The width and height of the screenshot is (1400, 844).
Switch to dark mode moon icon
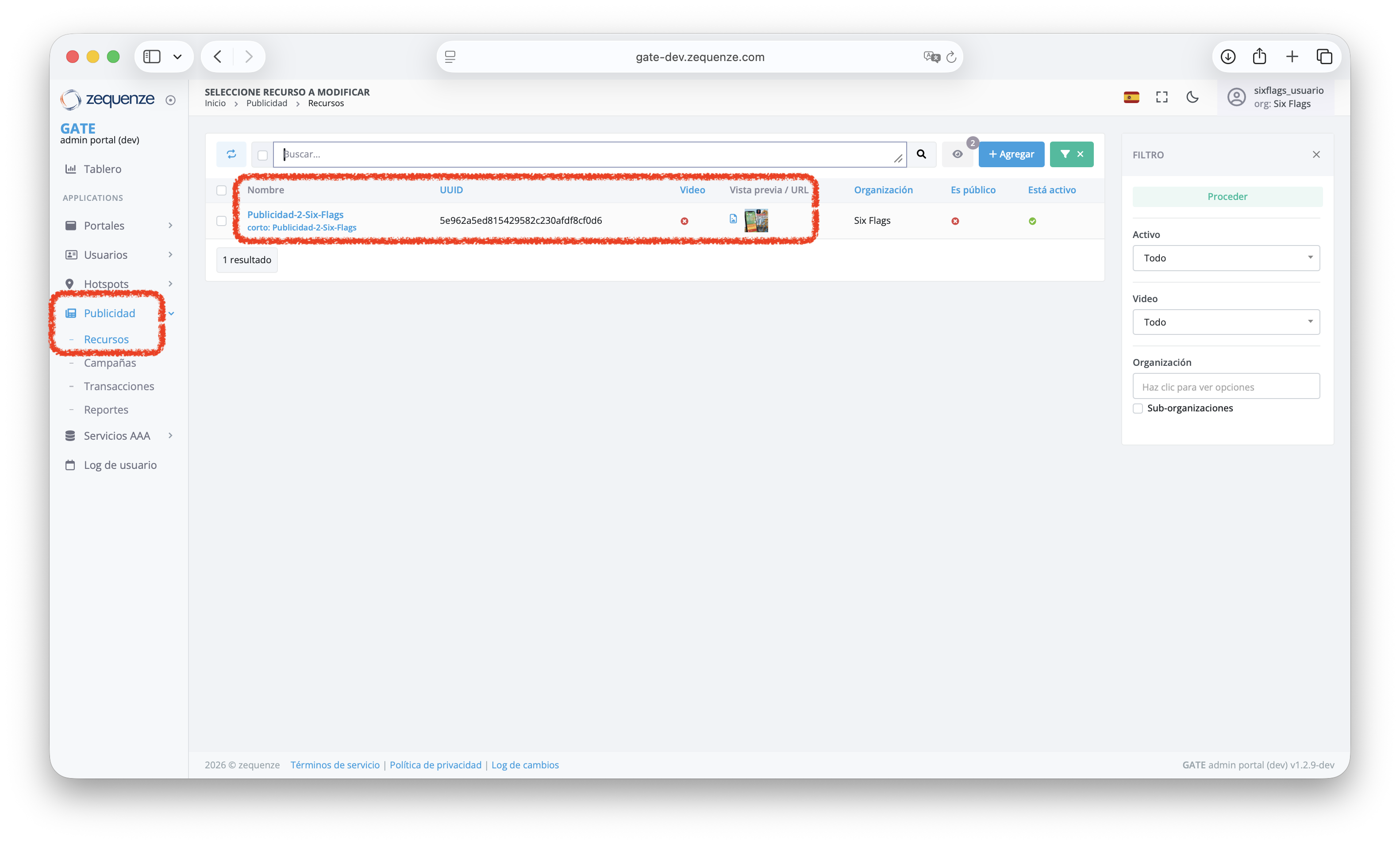(1192, 97)
